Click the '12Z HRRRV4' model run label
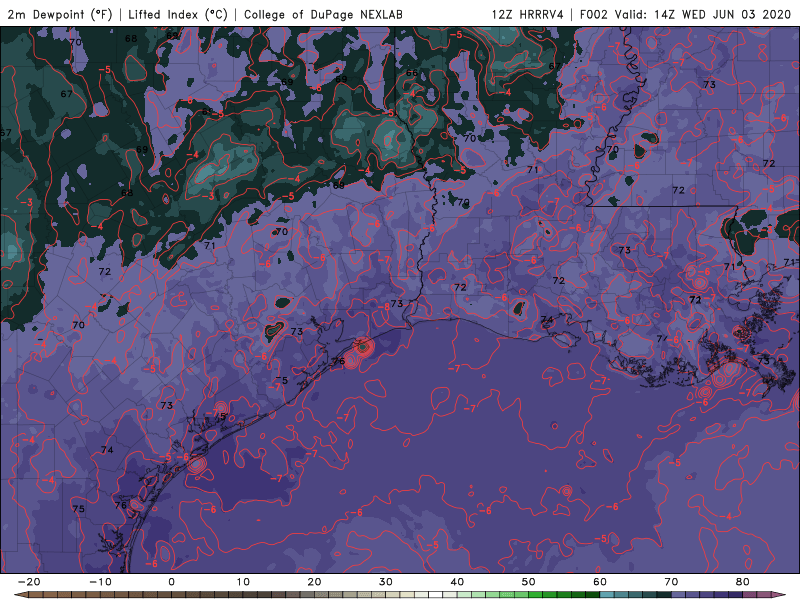Image resolution: width=800 pixels, height=600 pixels. pyautogui.click(x=528, y=15)
